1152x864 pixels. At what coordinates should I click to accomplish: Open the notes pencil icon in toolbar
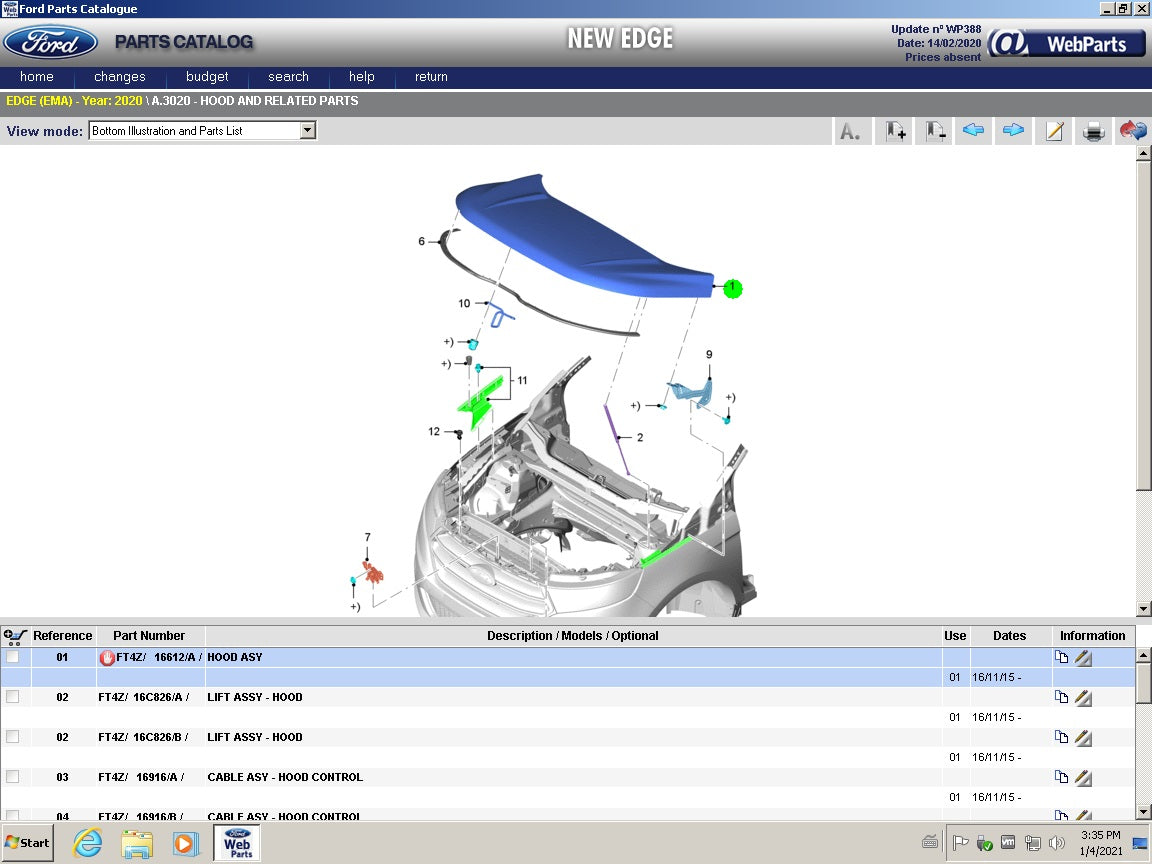(1054, 132)
